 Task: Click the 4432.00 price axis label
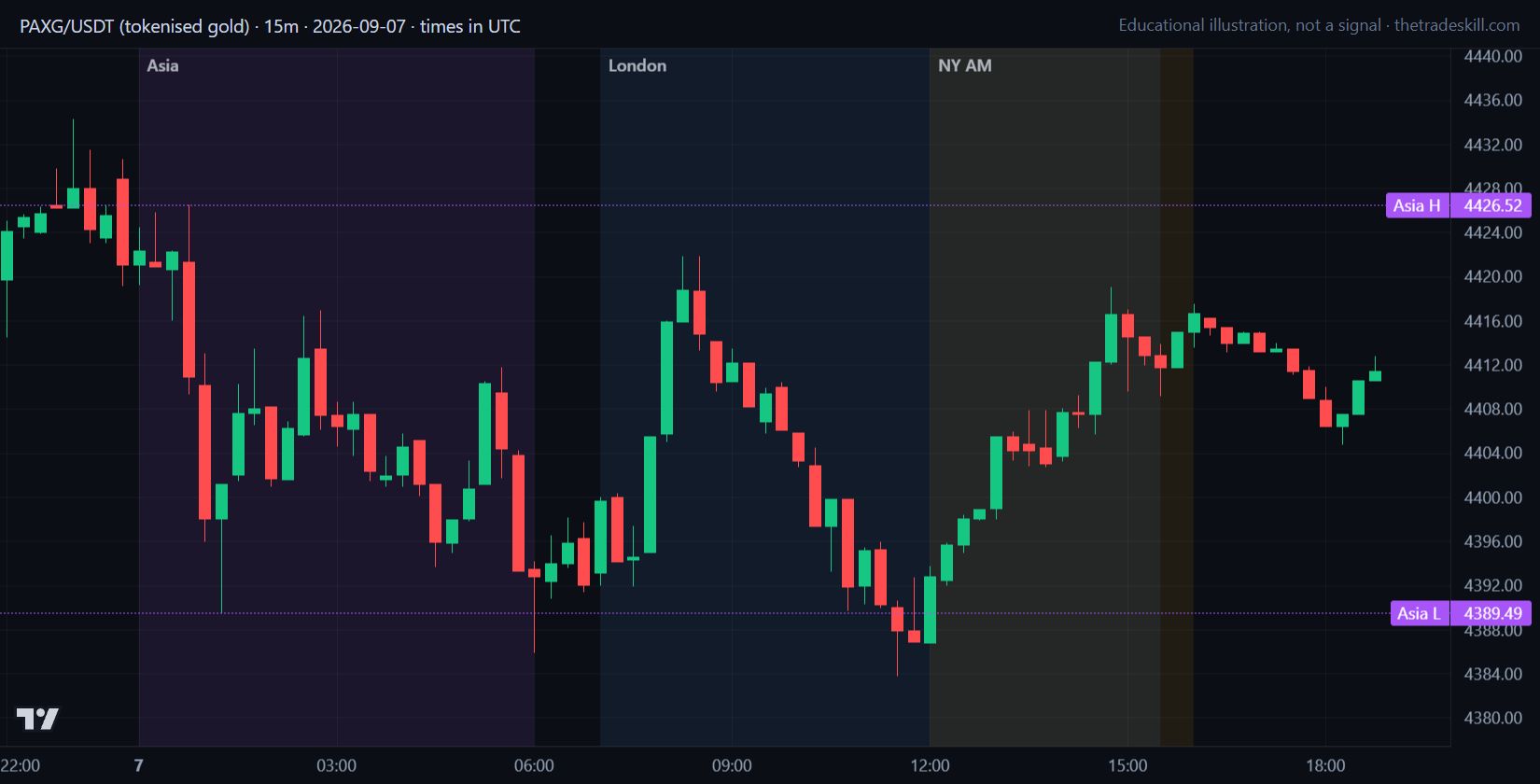(x=1493, y=145)
